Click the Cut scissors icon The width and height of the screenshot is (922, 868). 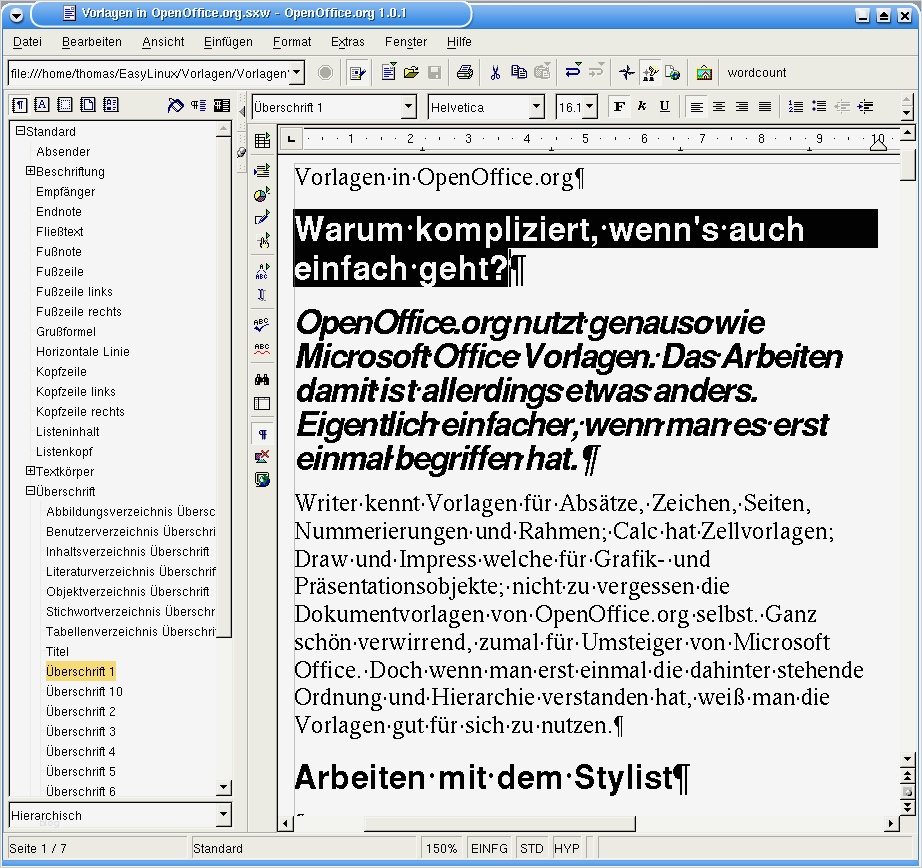coord(494,73)
